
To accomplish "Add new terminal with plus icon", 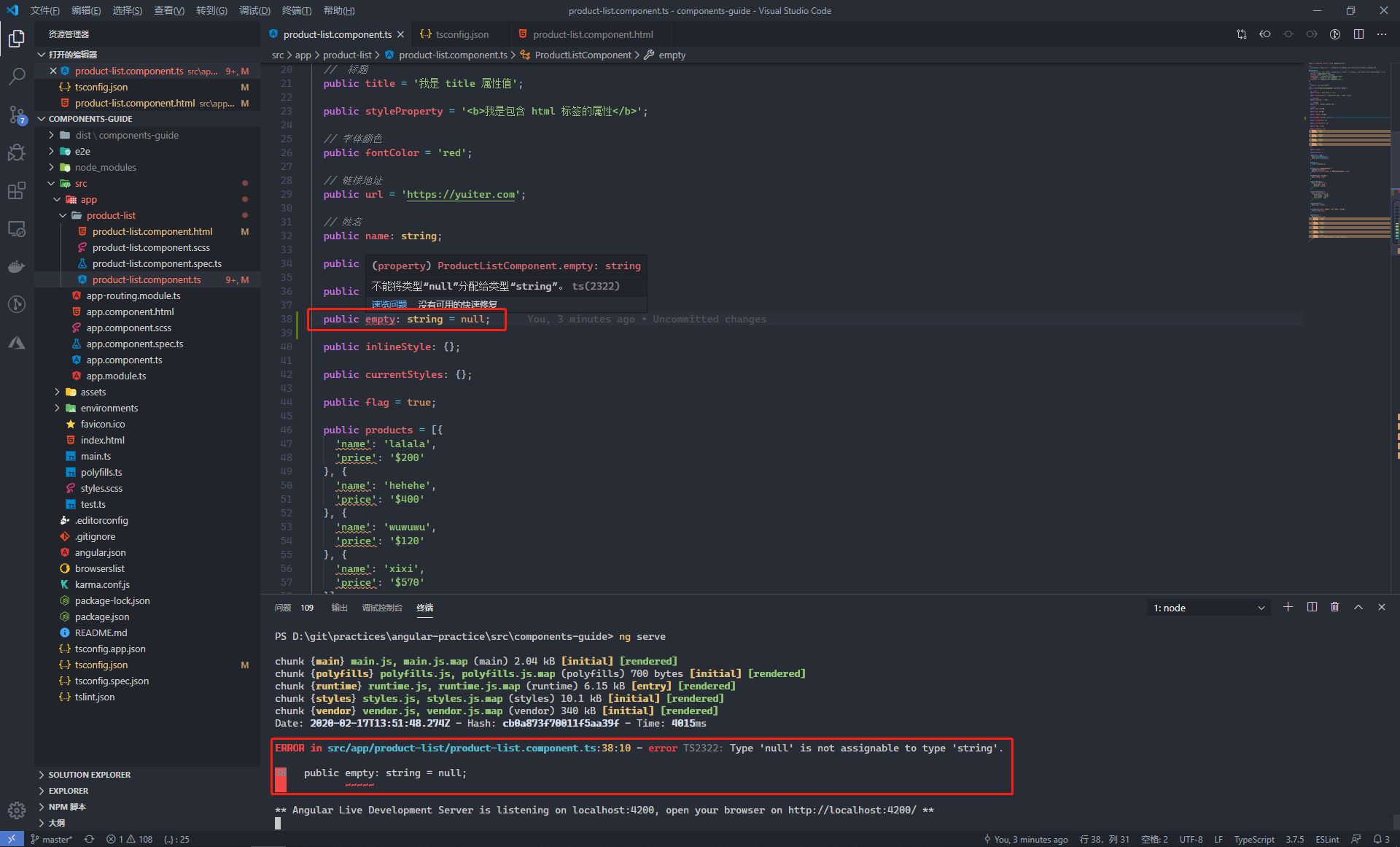I will 1288,607.
